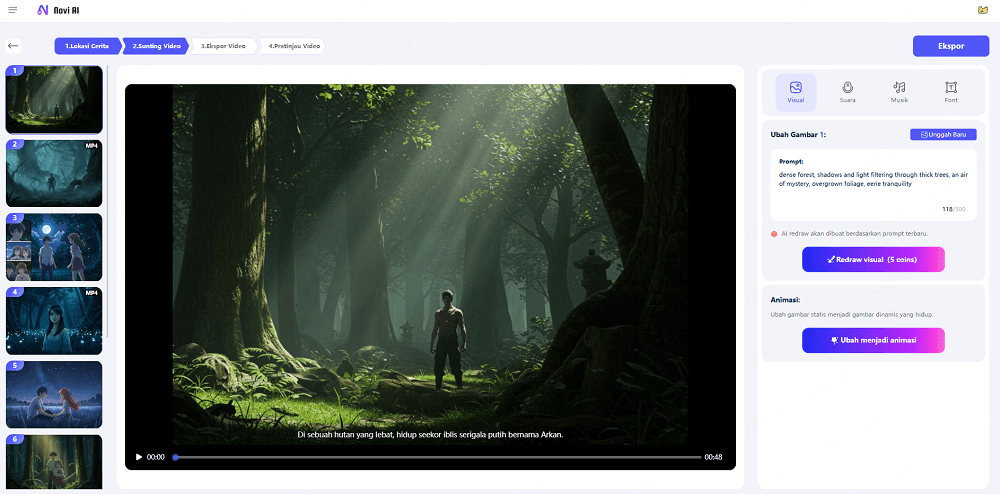Click the thumbnail list scrollbar

[x=108, y=201]
